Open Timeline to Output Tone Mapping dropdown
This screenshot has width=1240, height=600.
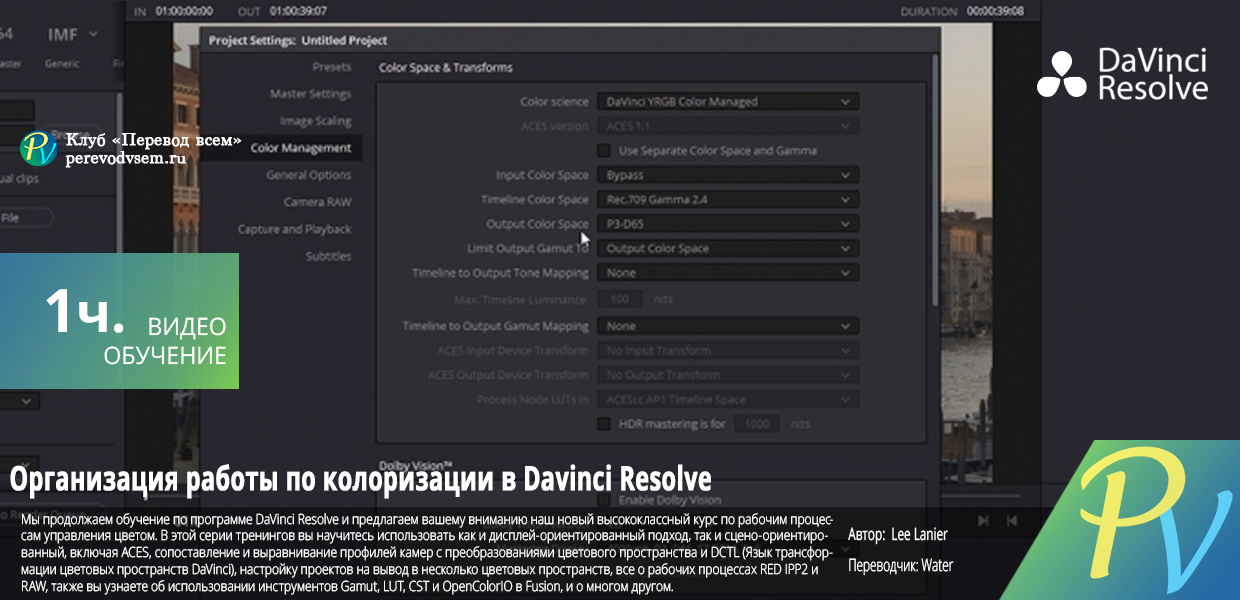pyautogui.click(x=728, y=272)
